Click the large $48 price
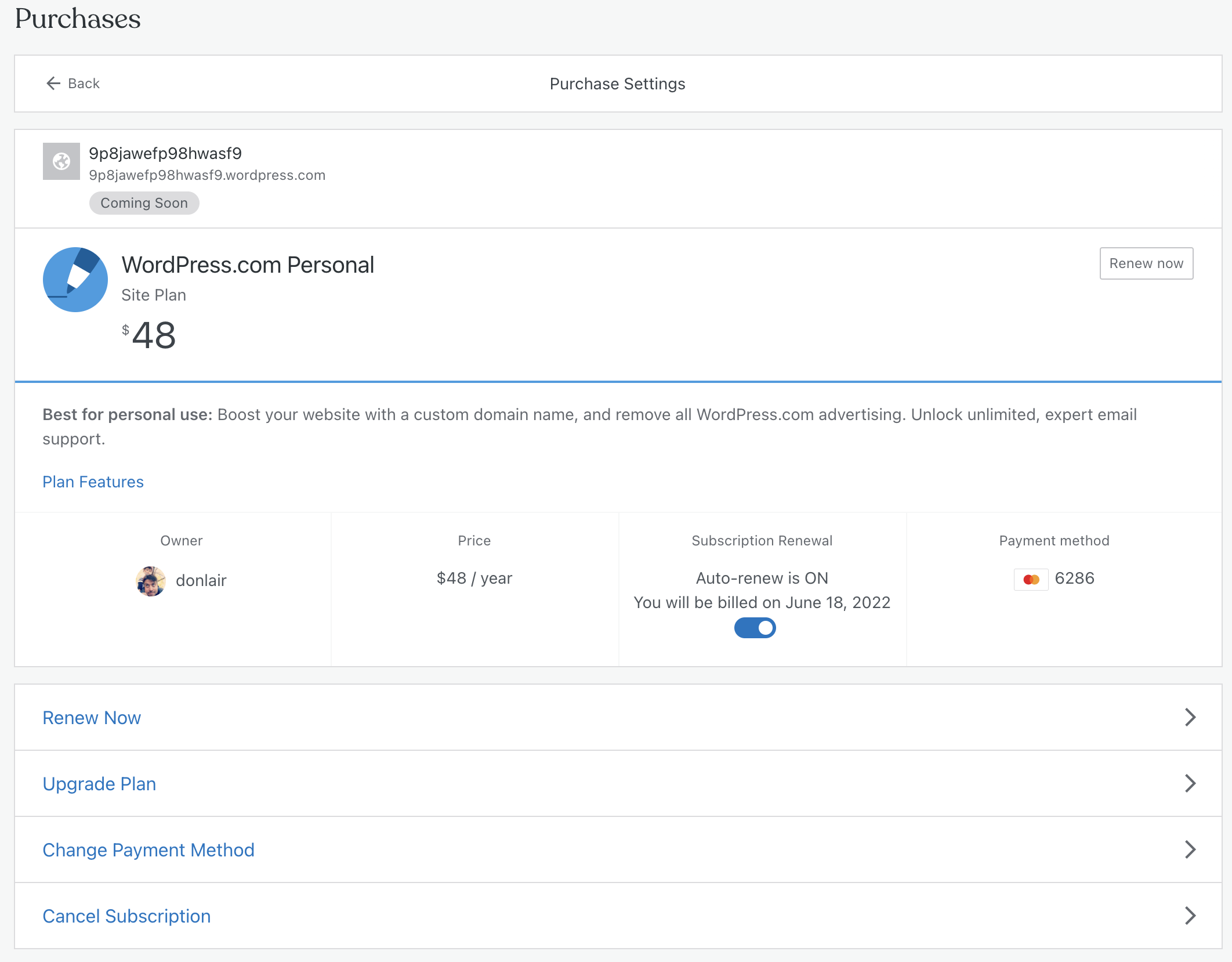The image size is (1232, 962). click(149, 335)
